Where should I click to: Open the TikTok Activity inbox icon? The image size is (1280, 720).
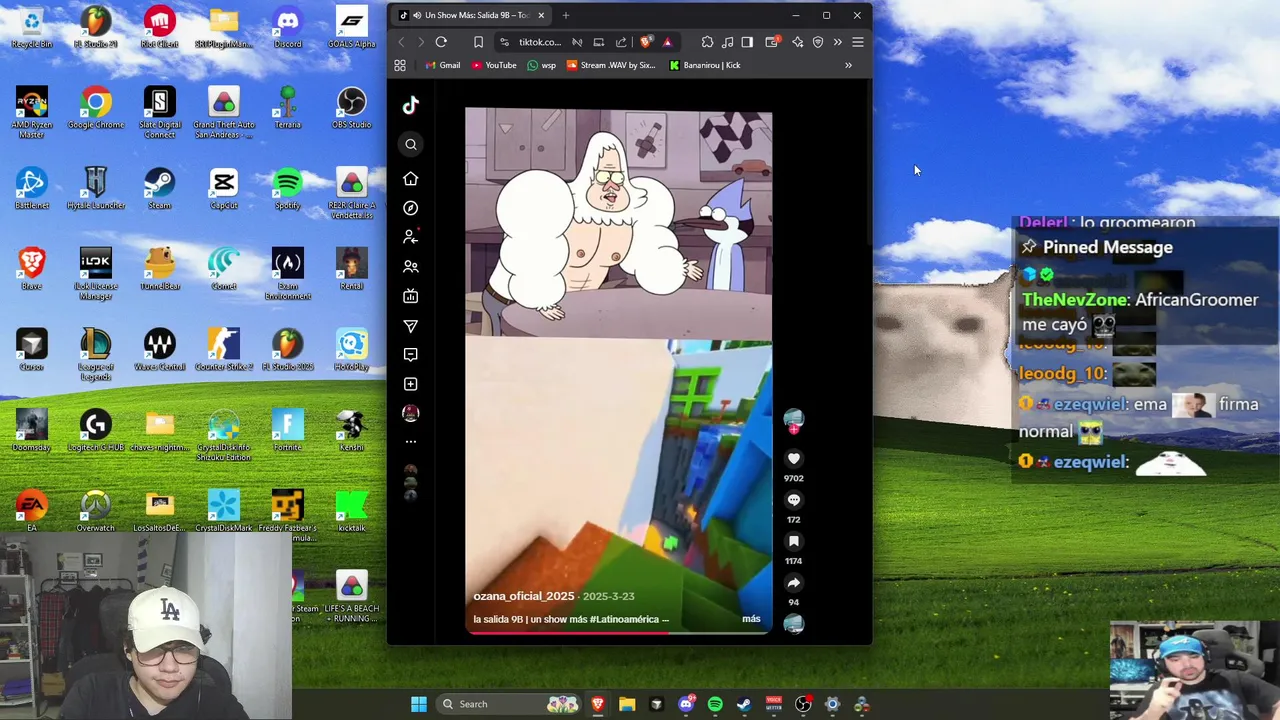[x=410, y=355]
